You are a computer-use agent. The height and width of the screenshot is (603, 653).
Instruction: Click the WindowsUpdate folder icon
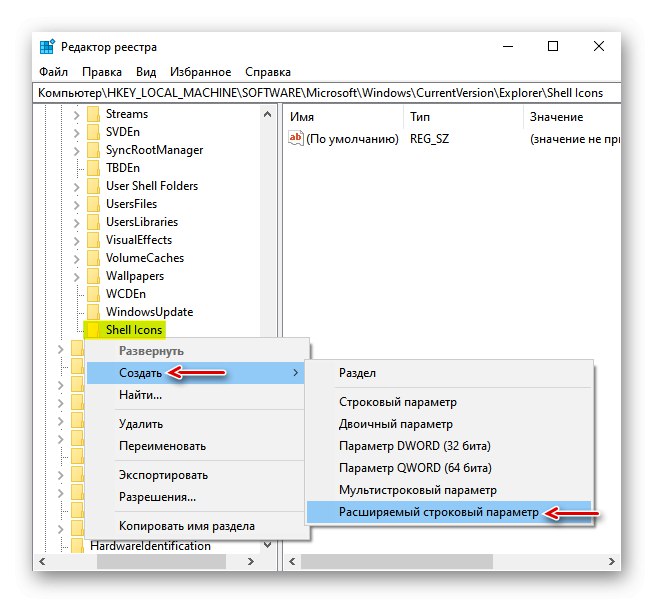pyautogui.click(x=93, y=312)
